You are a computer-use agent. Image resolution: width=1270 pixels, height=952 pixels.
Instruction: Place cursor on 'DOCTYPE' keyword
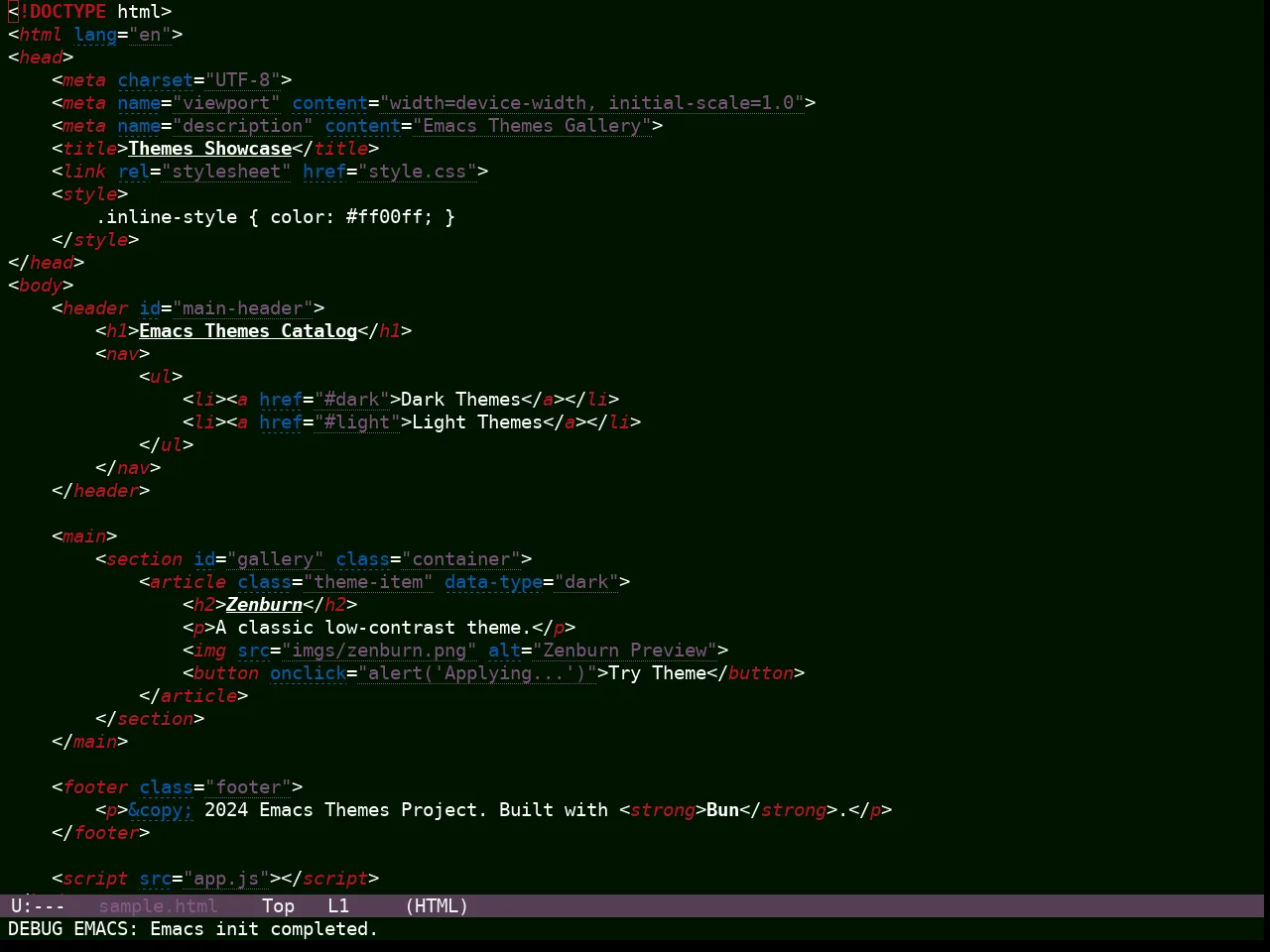coord(67,12)
